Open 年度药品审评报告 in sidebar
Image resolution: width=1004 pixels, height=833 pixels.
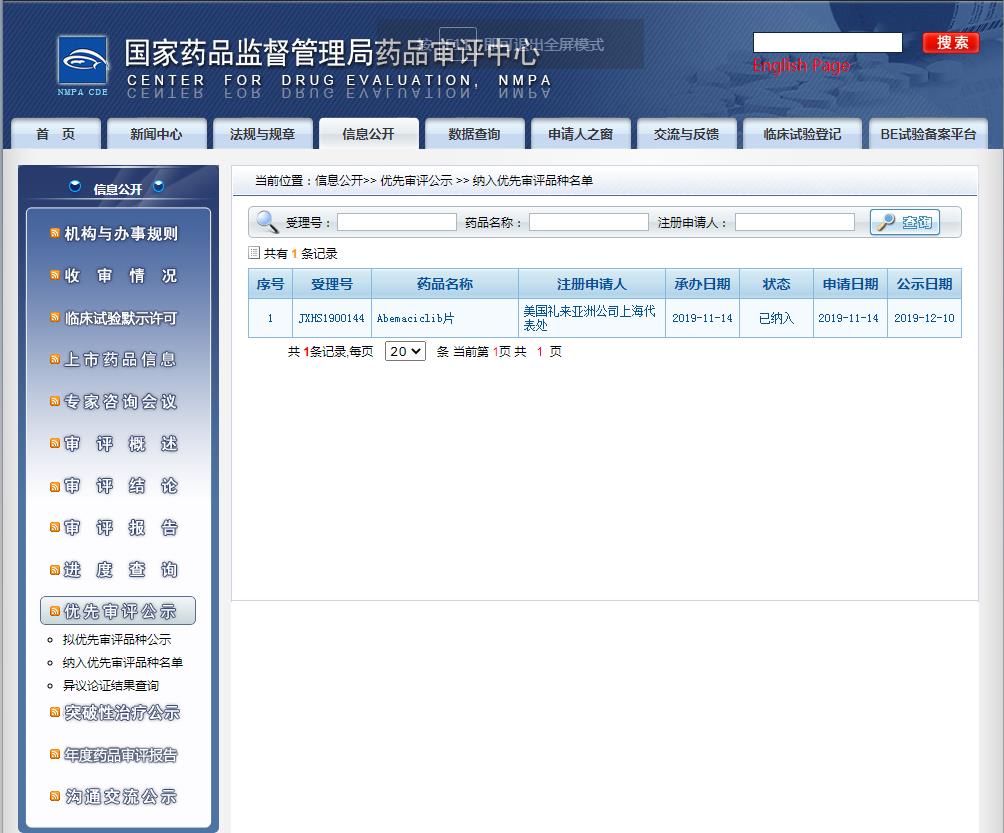point(121,754)
